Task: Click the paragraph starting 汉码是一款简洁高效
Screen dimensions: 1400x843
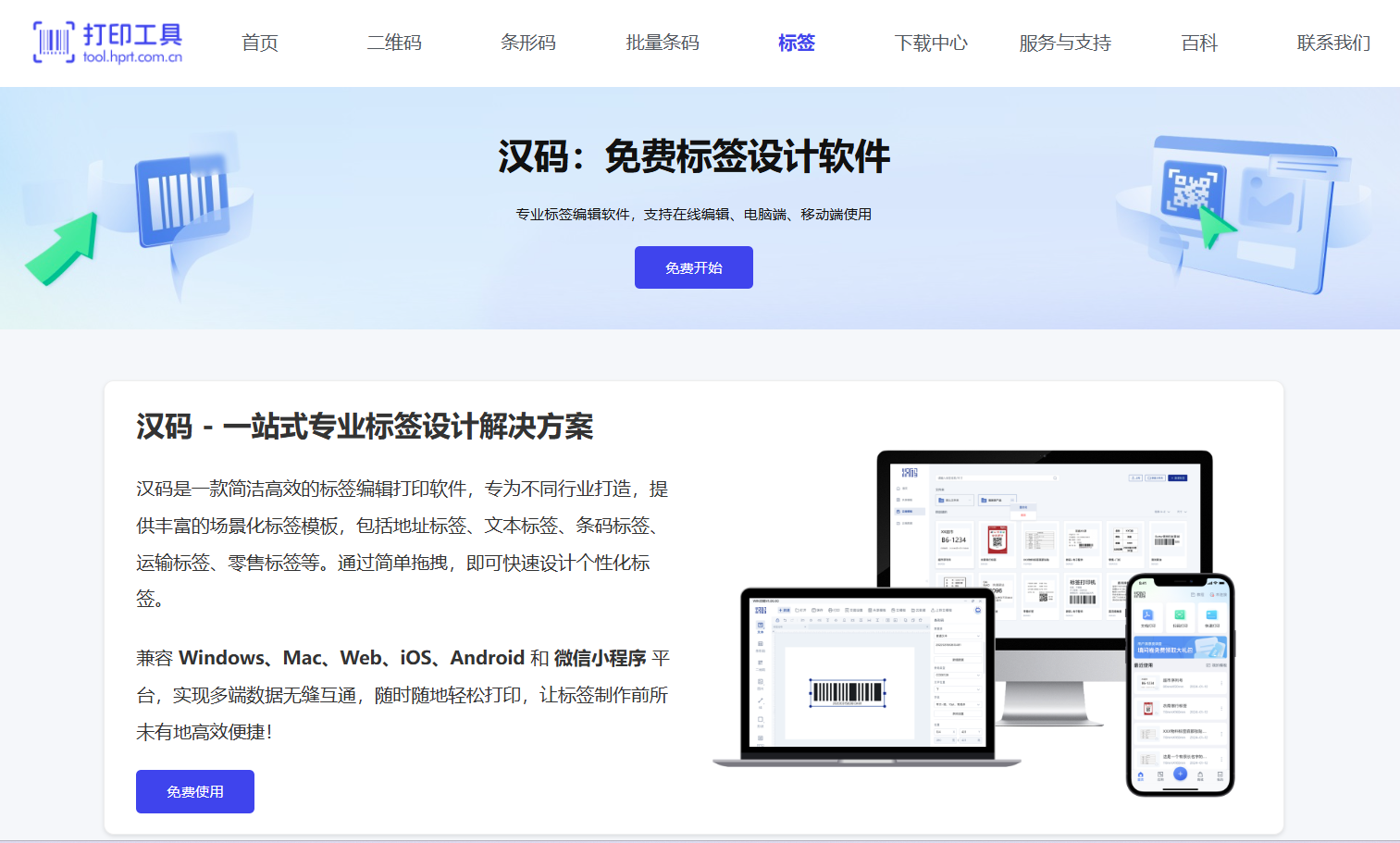Action: (x=403, y=544)
